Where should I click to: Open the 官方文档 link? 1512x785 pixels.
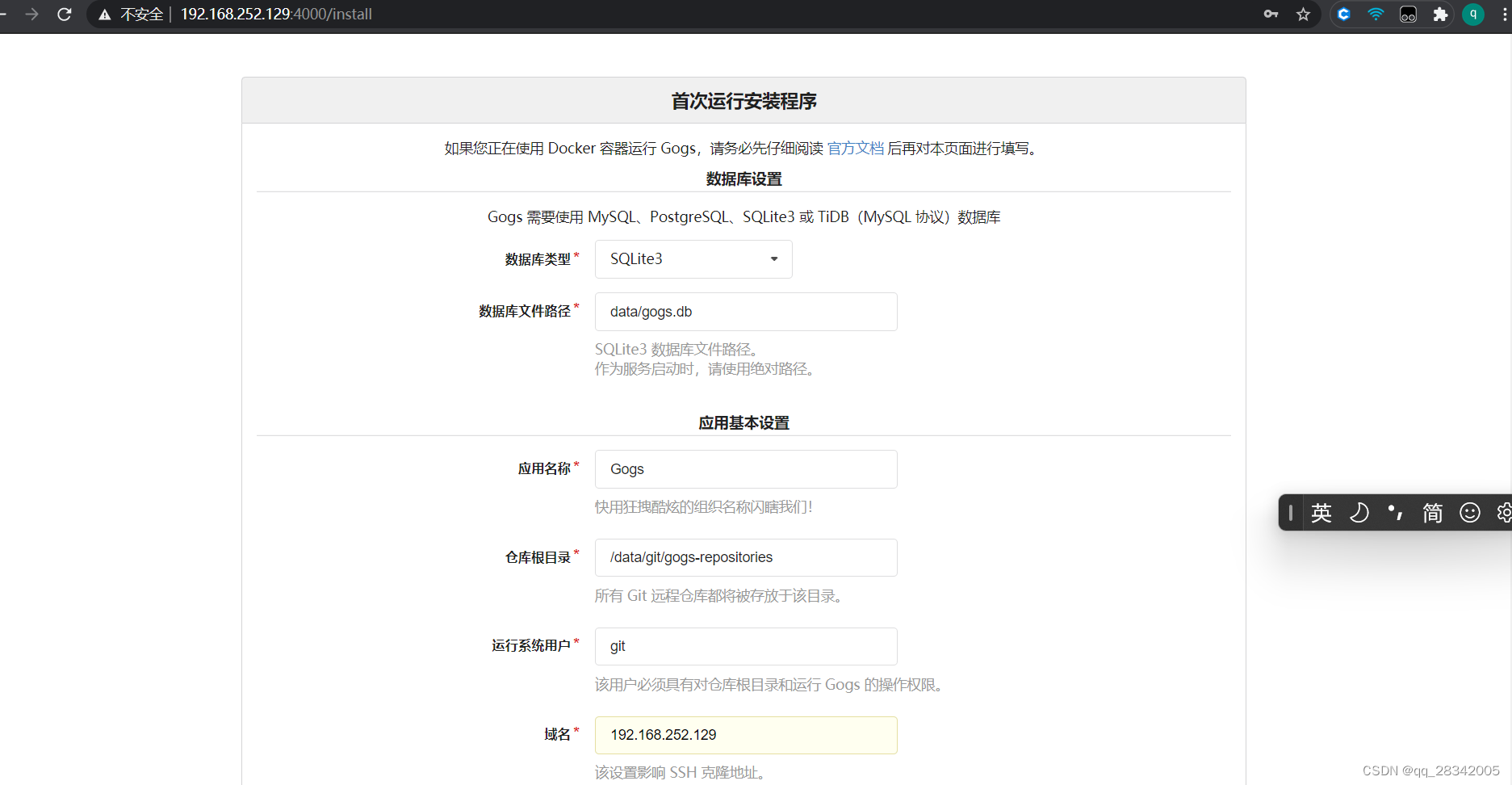[x=855, y=149]
